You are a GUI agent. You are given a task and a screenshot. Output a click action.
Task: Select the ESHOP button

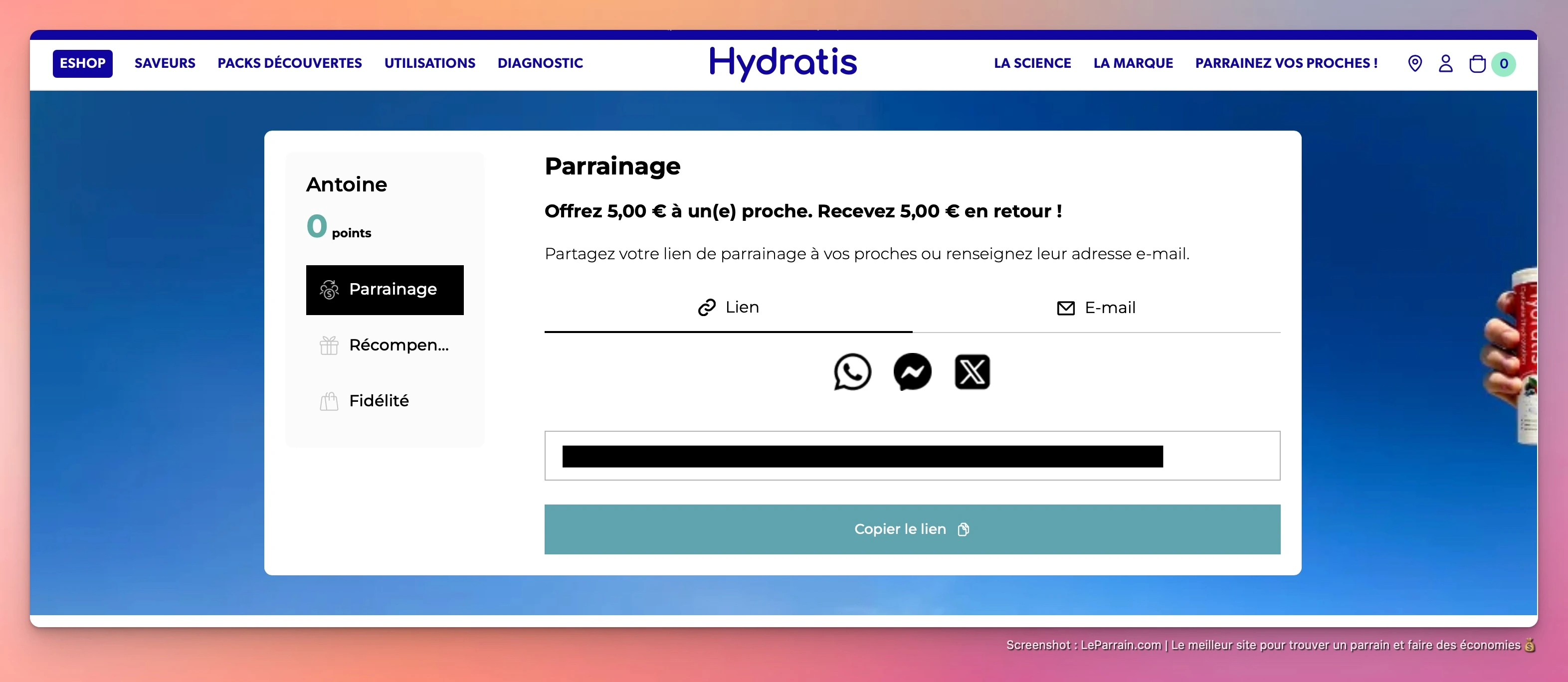point(82,63)
